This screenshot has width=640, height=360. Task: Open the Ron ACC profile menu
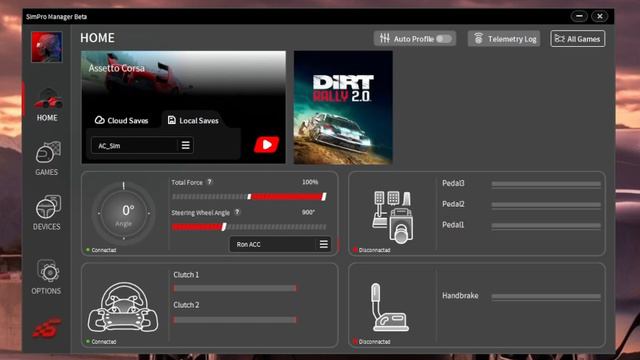[323, 244]
